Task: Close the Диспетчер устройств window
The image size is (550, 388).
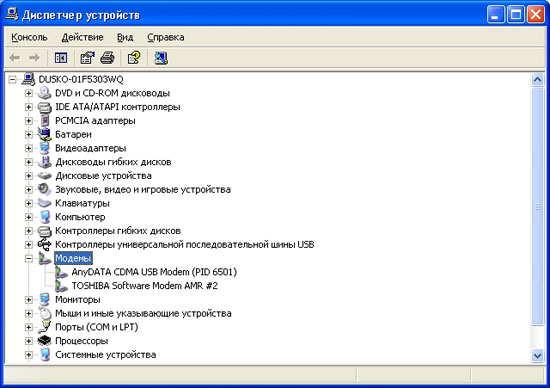Action: (x=536, y=15)
